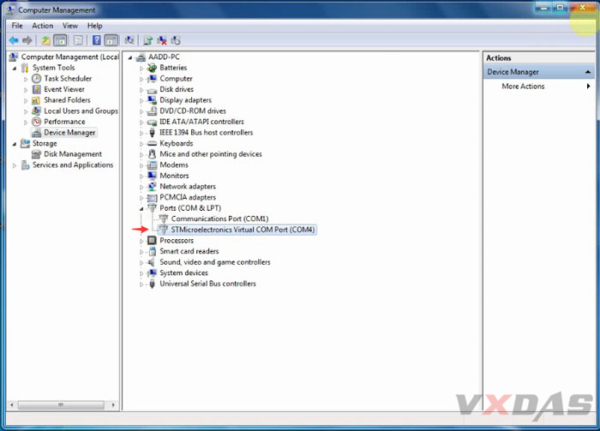The width and height of the screenshot is (600, 431).
Task: Click the blue Back arrow in toolbar
Action: click(14, 40)
